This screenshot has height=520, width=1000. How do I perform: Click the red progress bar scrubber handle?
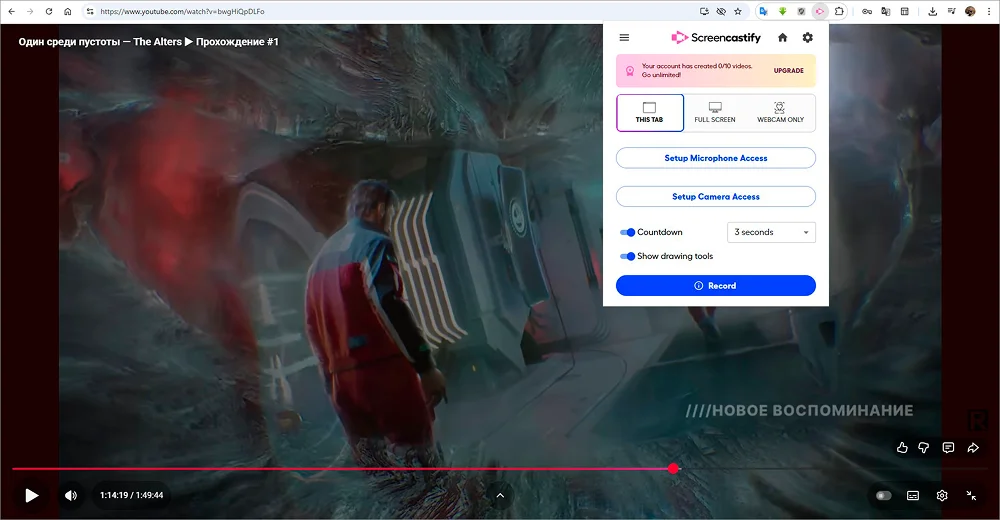[x=673, y=468]
